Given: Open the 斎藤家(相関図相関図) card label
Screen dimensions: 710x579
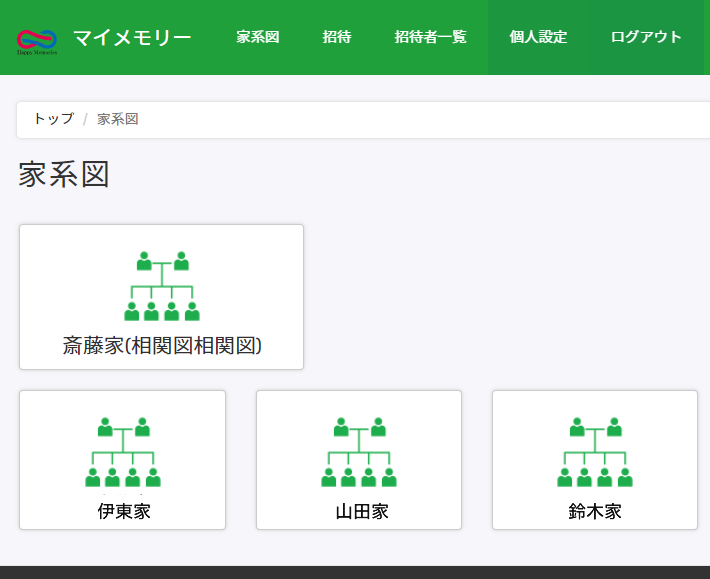Looking at the screenshot, I should pyautogui.click(x=161, y=346).
